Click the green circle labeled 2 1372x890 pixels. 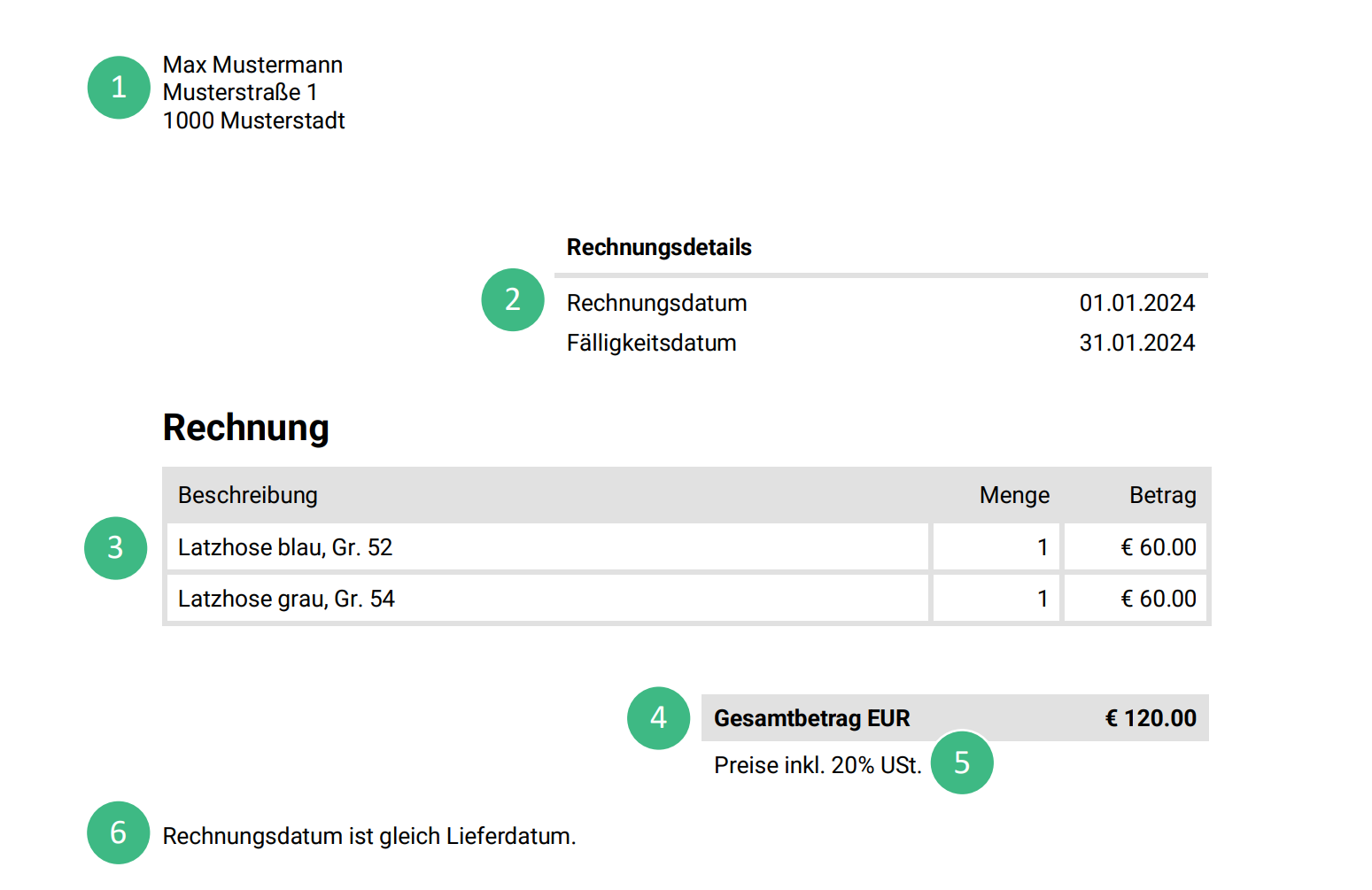coord(513,300)
